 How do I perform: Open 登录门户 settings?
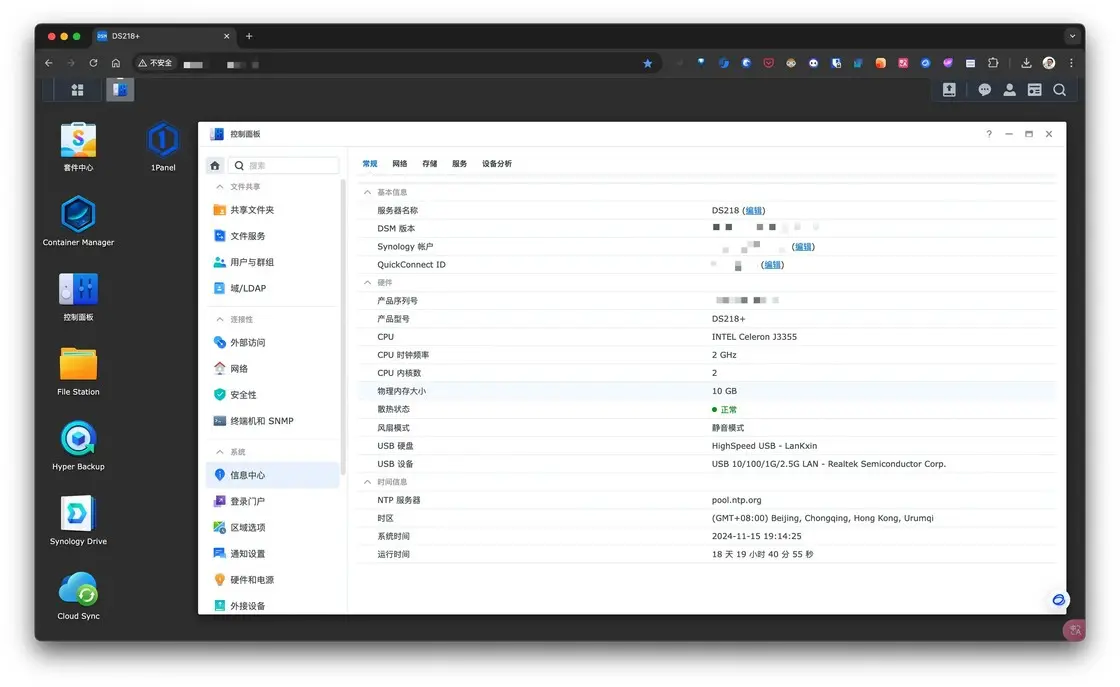click(273, 501)
